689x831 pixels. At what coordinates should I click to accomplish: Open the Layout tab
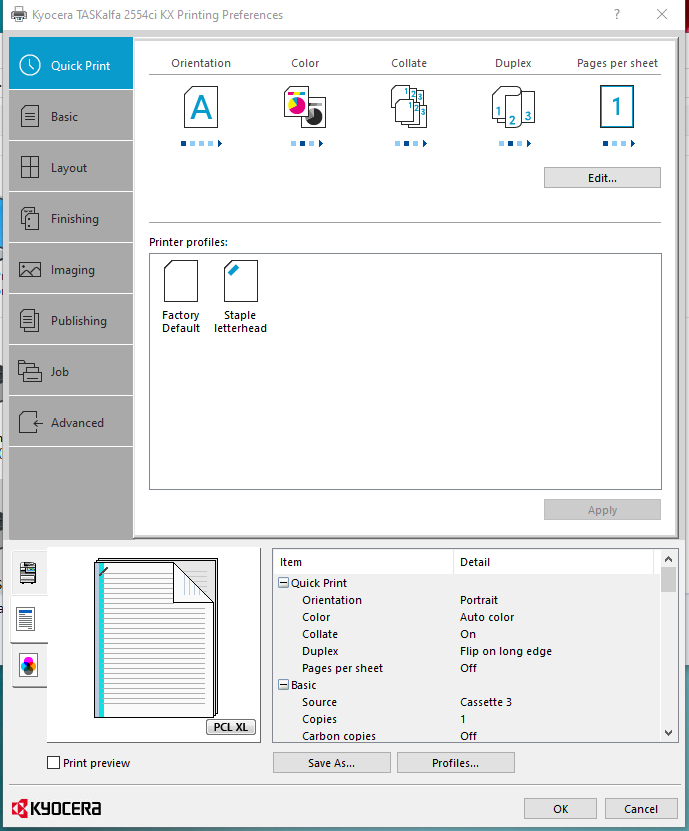tap(70, 166)
